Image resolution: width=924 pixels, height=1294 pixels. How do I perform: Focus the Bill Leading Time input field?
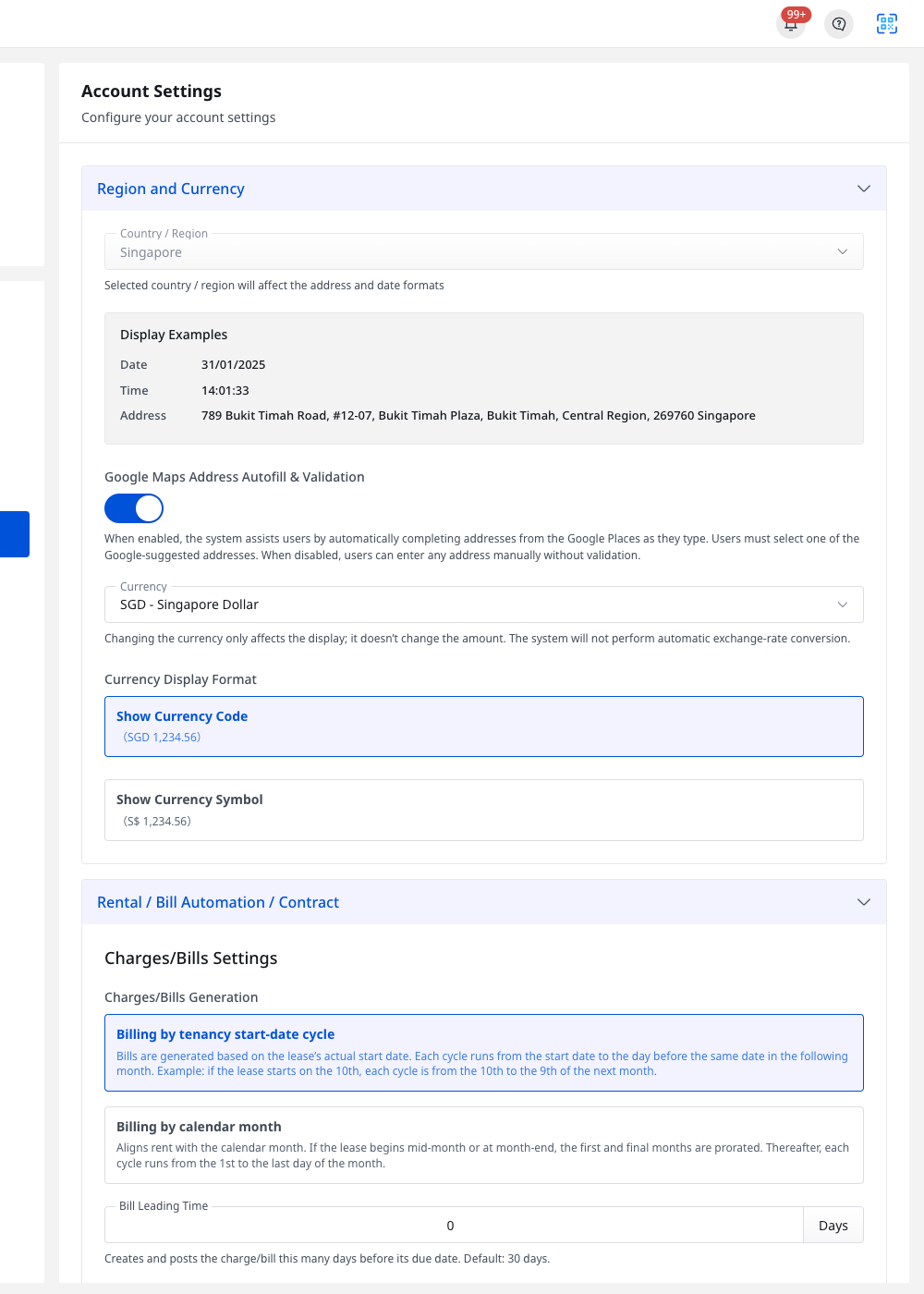454,1225
